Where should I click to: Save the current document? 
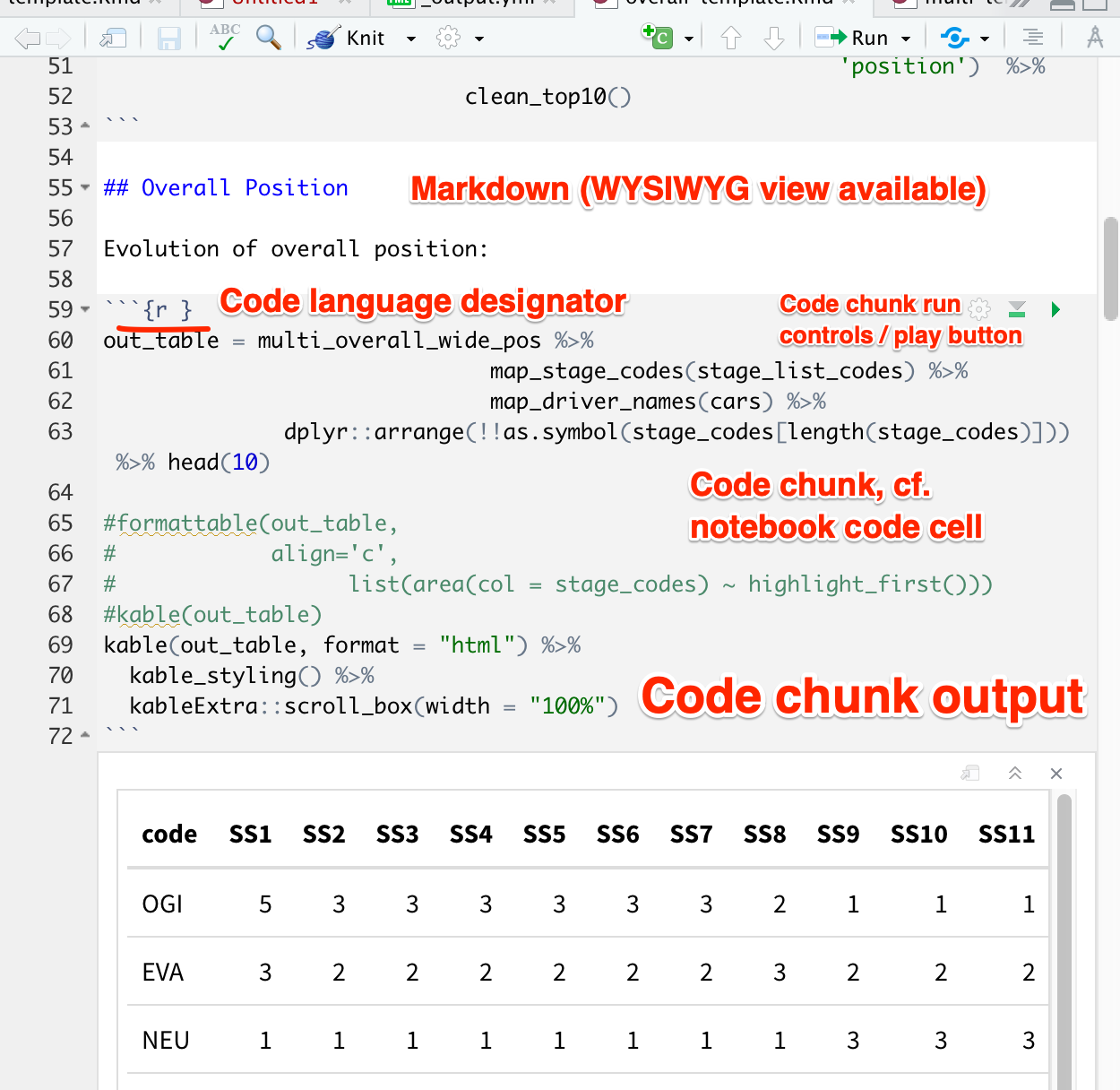[168, 38]
